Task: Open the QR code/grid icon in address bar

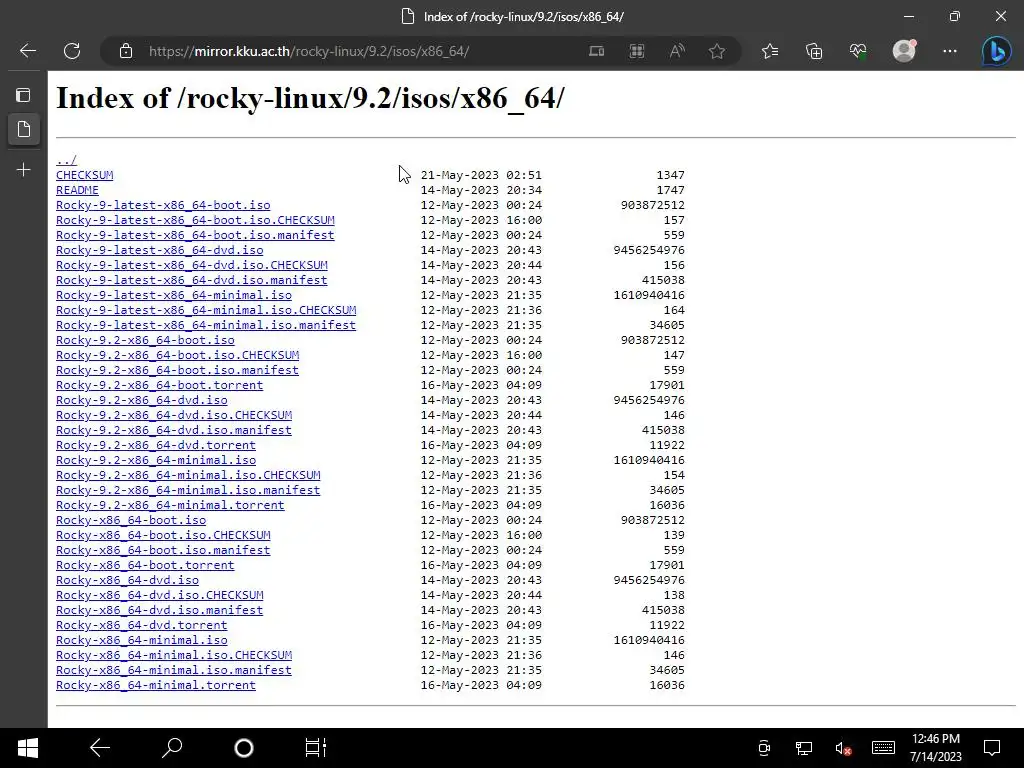Action: coord(637,51)
